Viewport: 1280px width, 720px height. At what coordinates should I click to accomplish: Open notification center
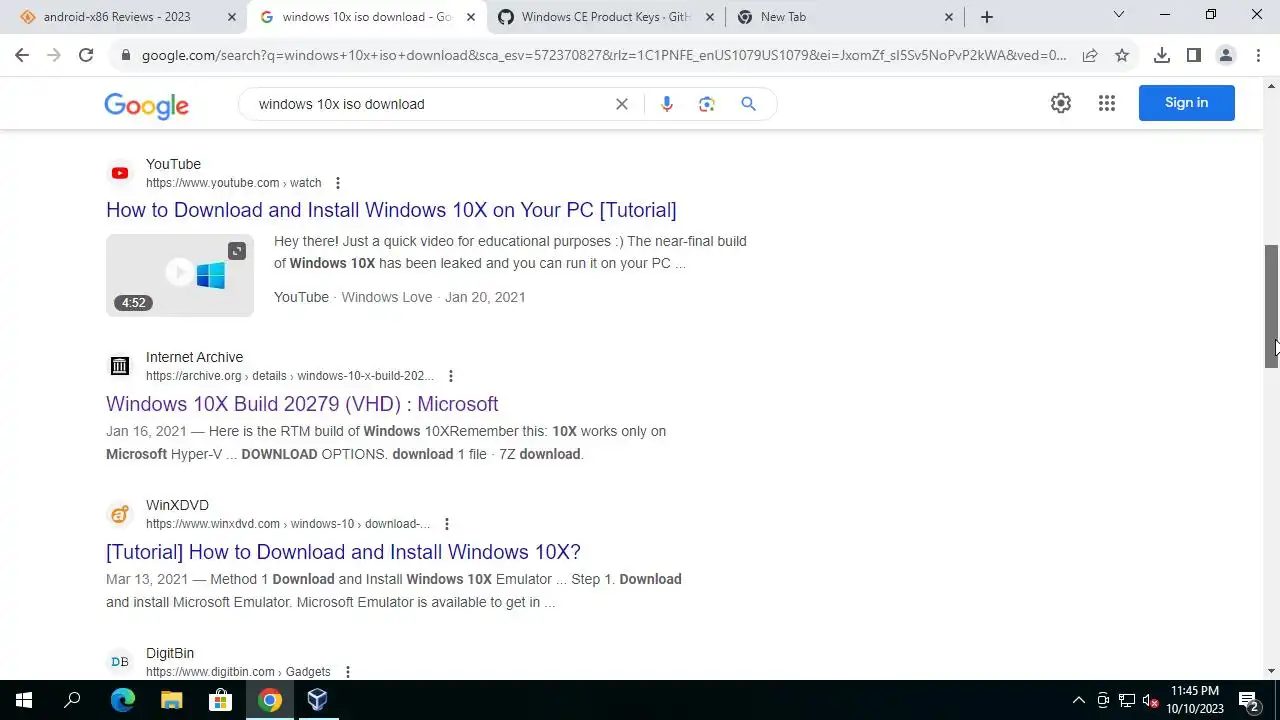(1248, 700)
